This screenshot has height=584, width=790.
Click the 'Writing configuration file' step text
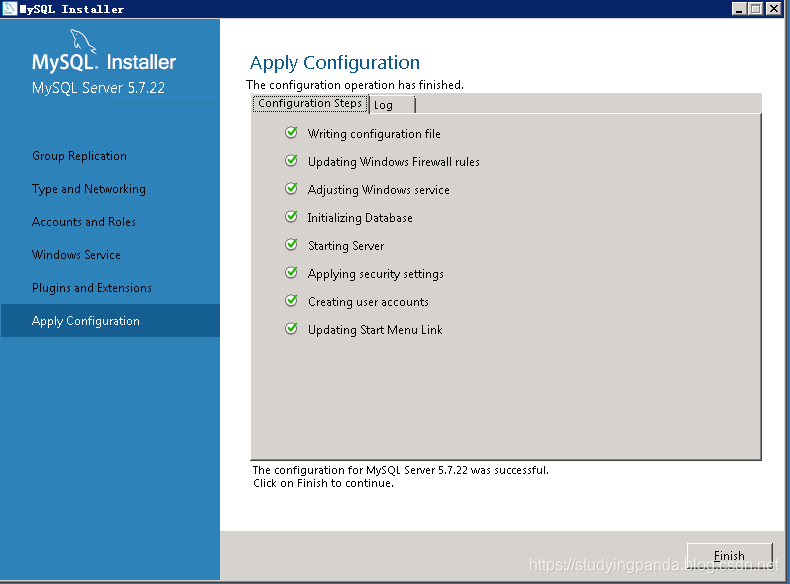pyautogui.click(x=374, y=134)
